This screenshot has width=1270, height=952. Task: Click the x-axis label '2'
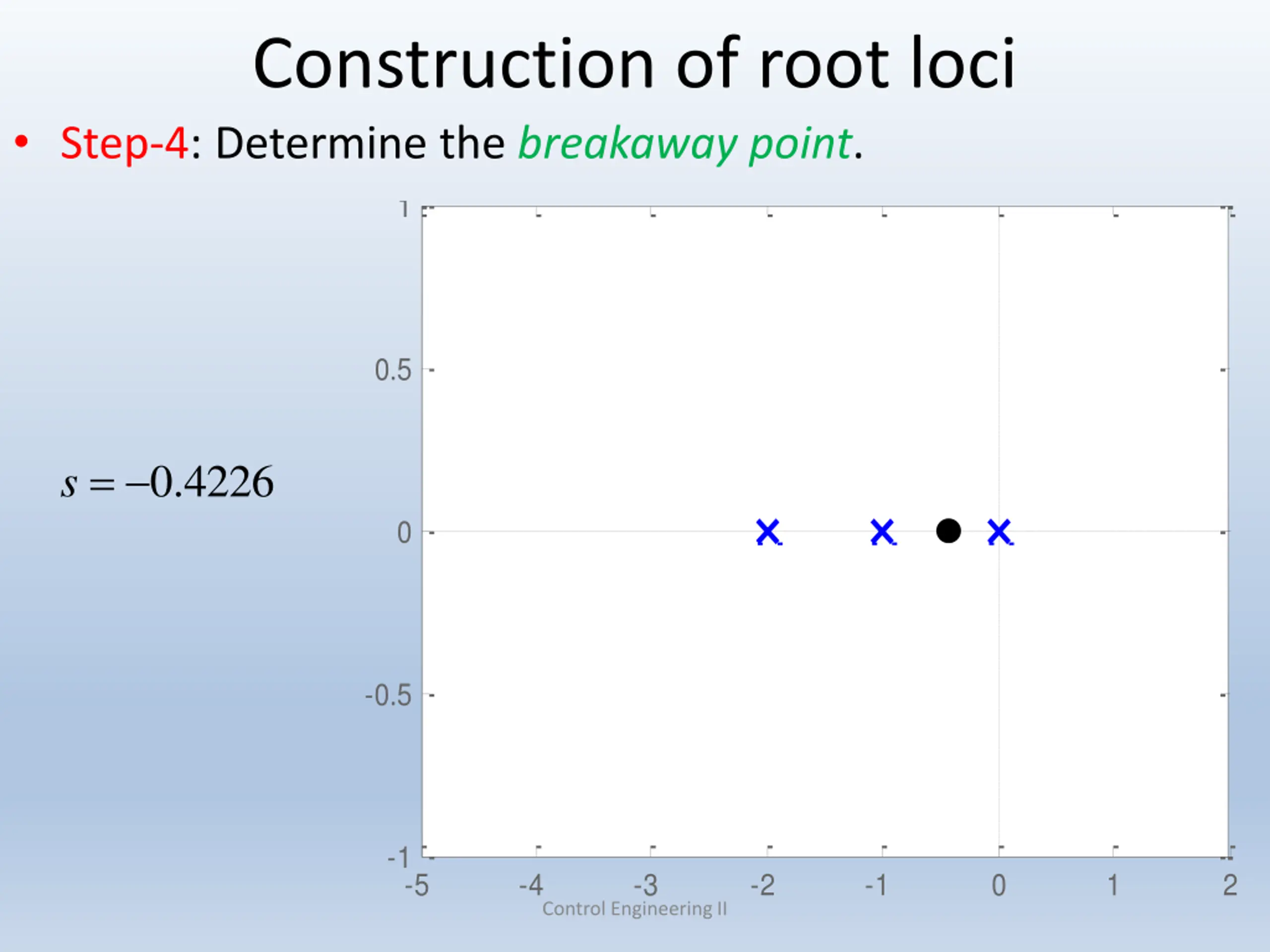(x=1230, y=886)
